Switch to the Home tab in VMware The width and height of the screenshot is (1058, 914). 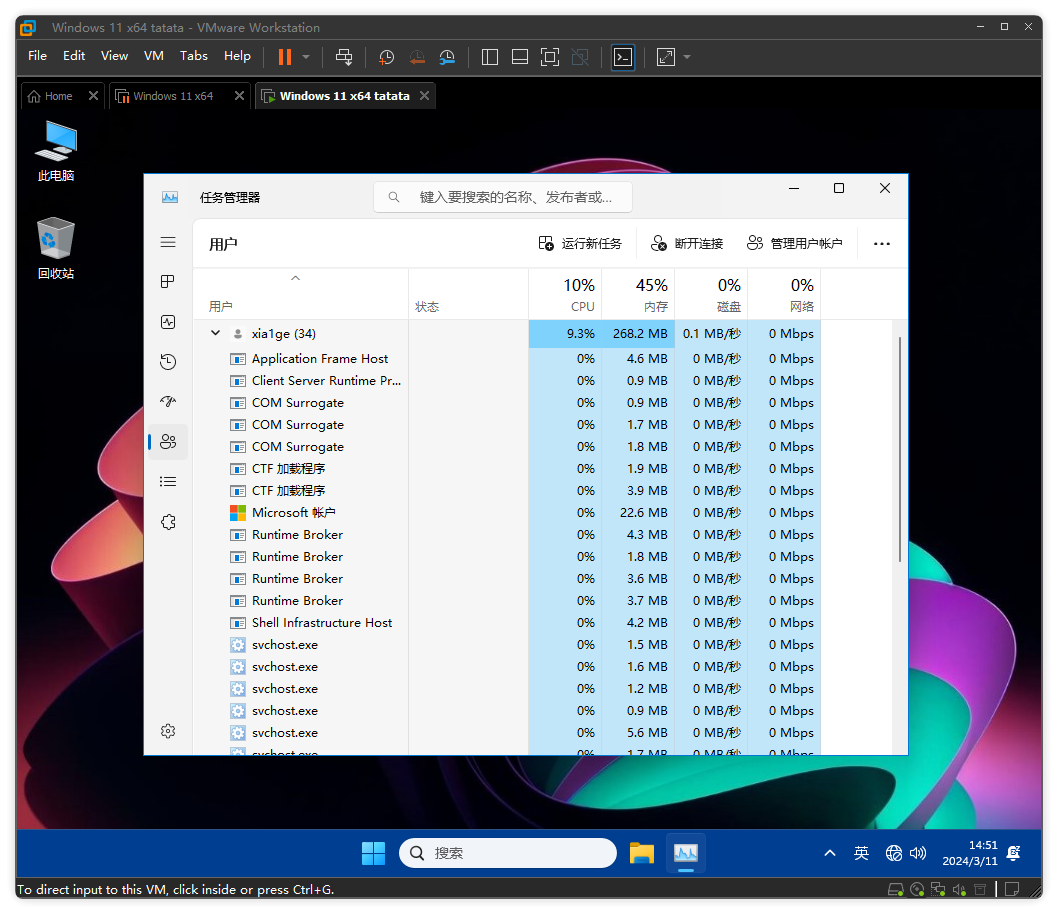[51, 96]
